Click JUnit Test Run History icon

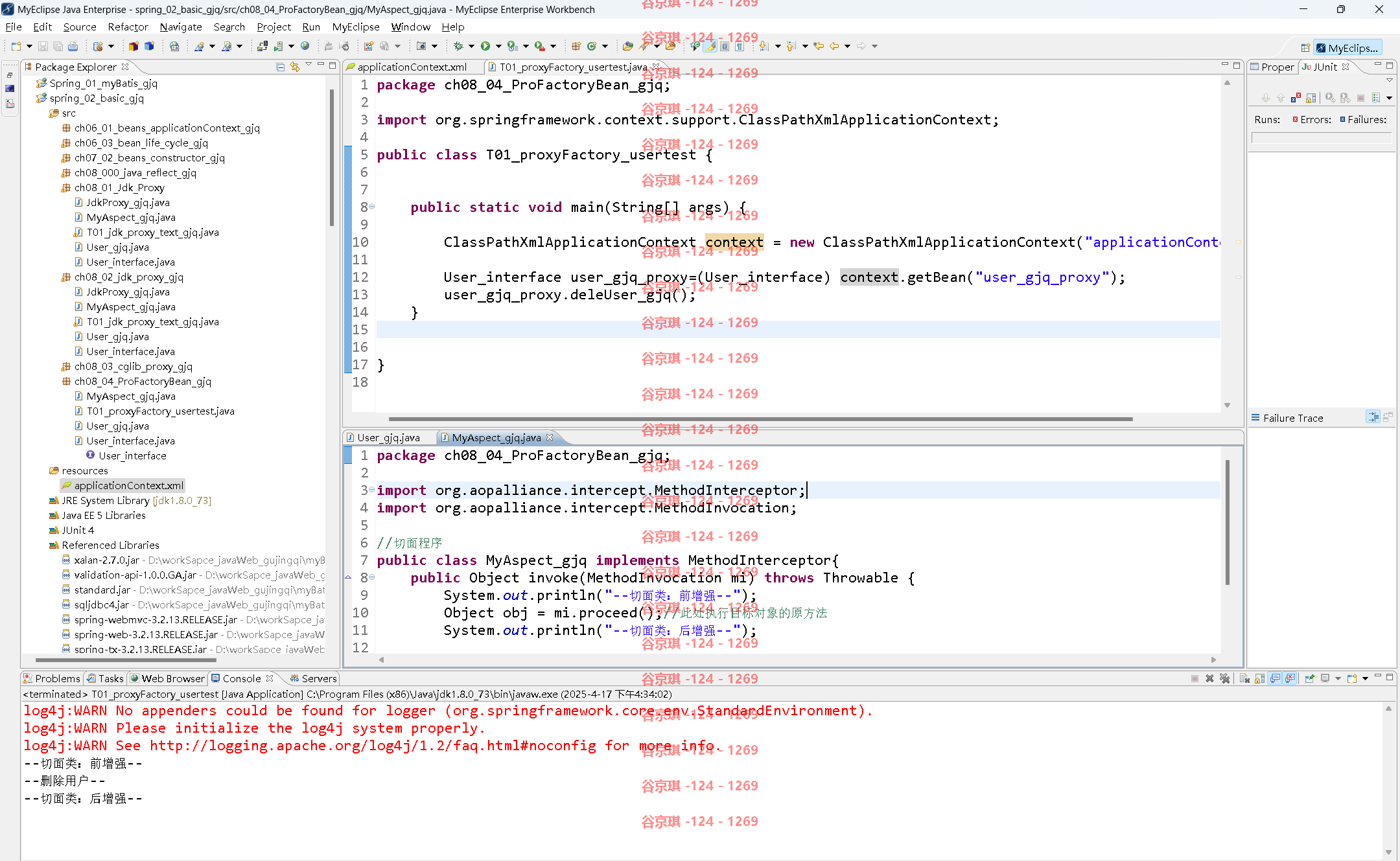(x=1376, y=98)
